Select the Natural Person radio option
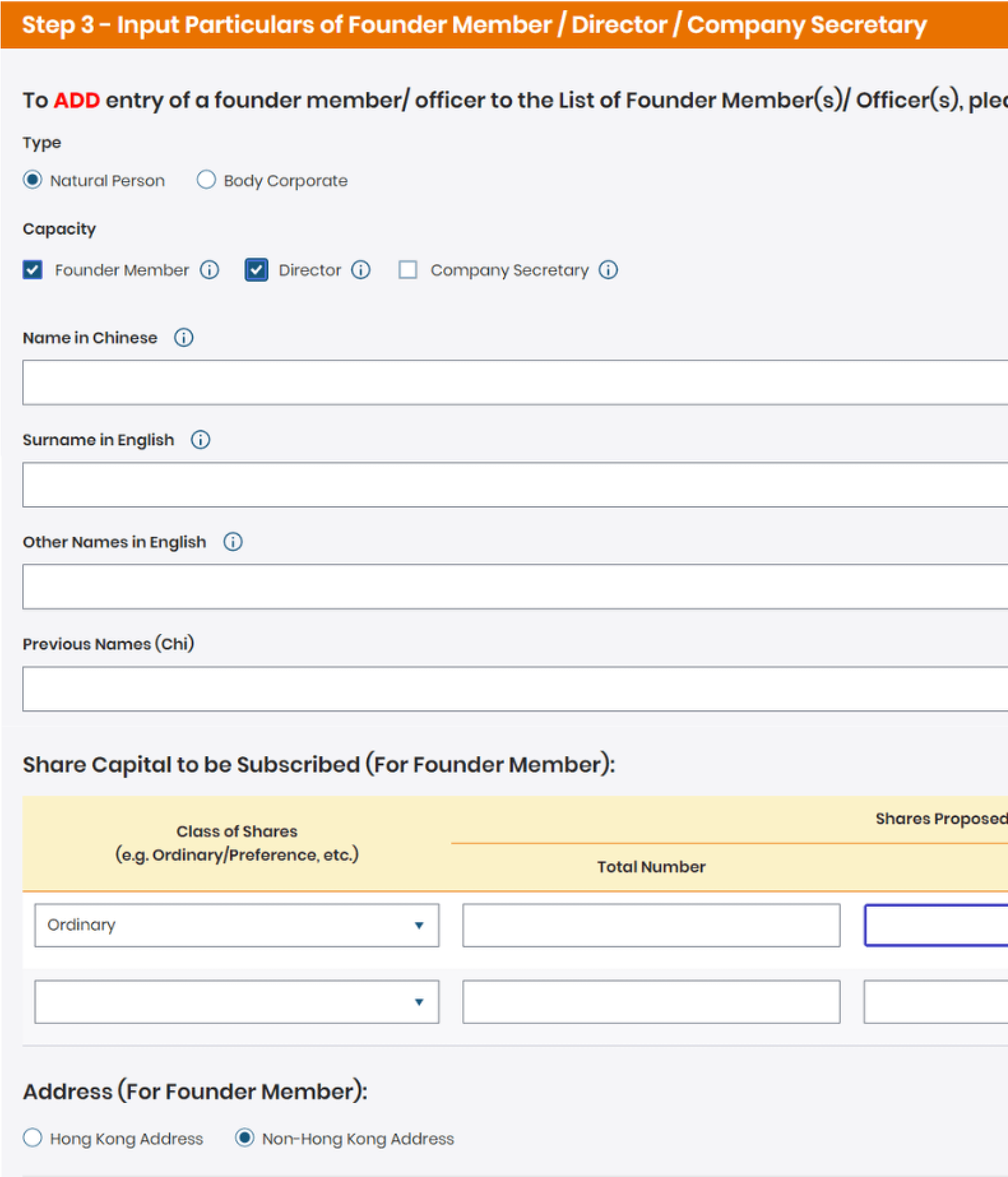The height and width of the screenshot is (1177, 1008). (33, 180)
